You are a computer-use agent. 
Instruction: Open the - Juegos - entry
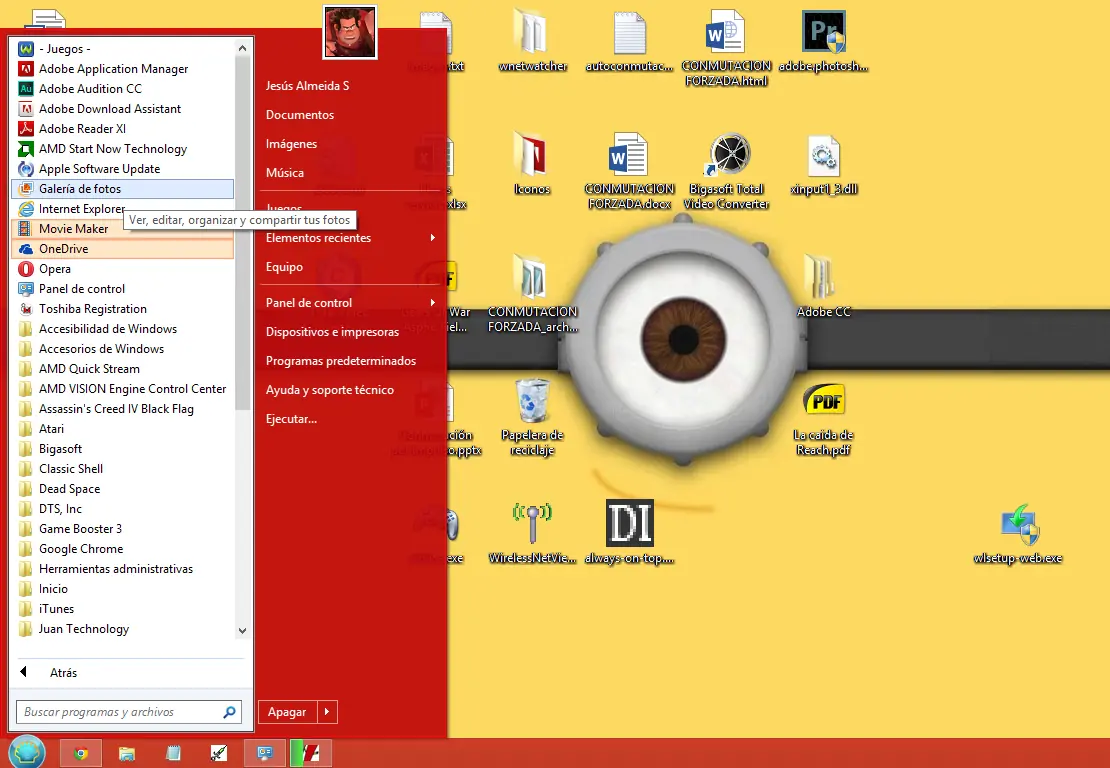122,49
